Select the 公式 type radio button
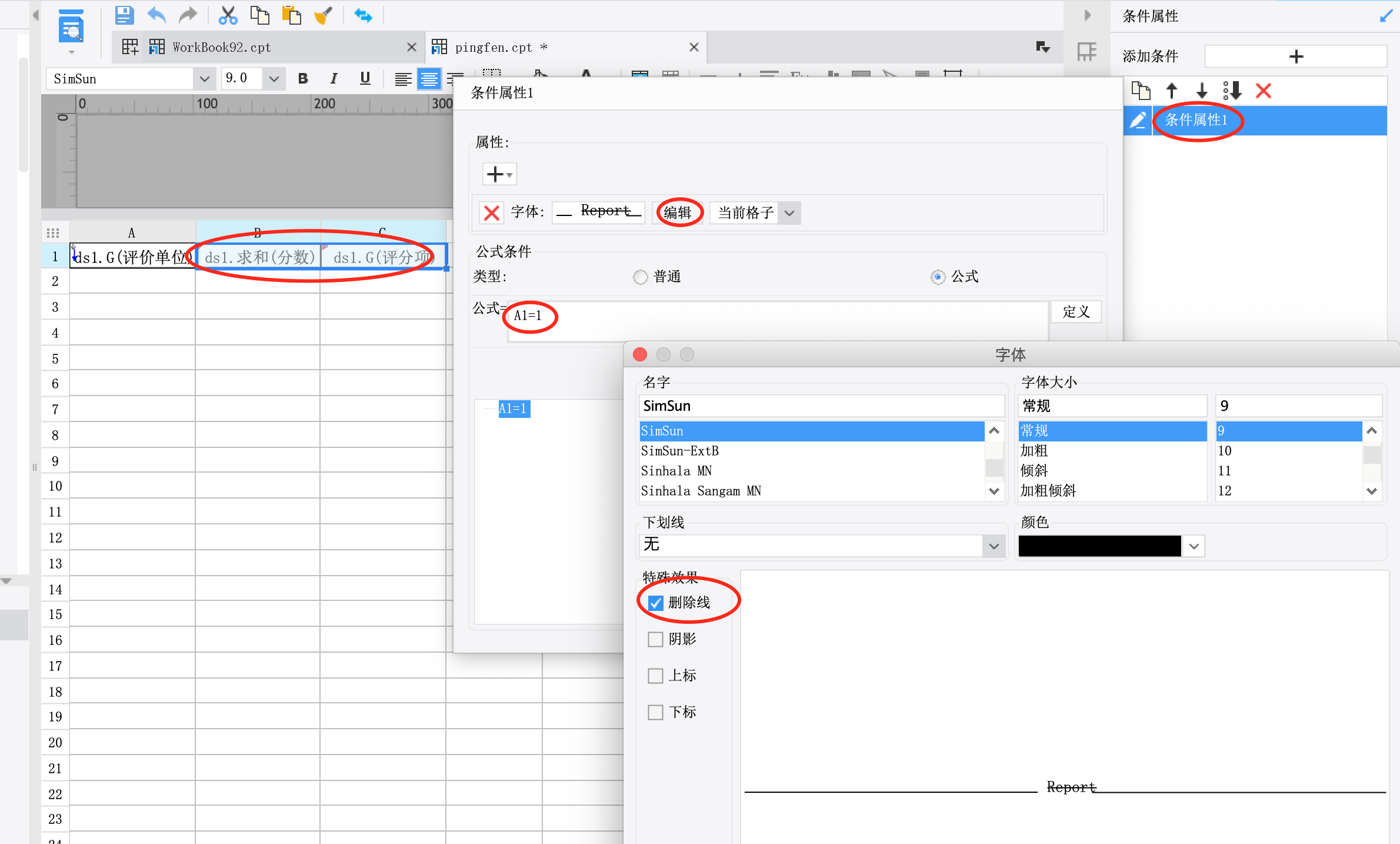 tap(938, 277)
